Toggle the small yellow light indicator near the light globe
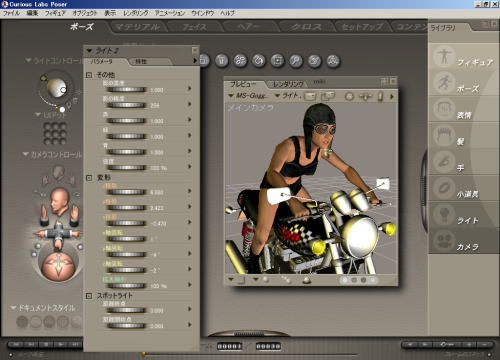The height and width of the screenshot is (360, 500). click(43, 78)
